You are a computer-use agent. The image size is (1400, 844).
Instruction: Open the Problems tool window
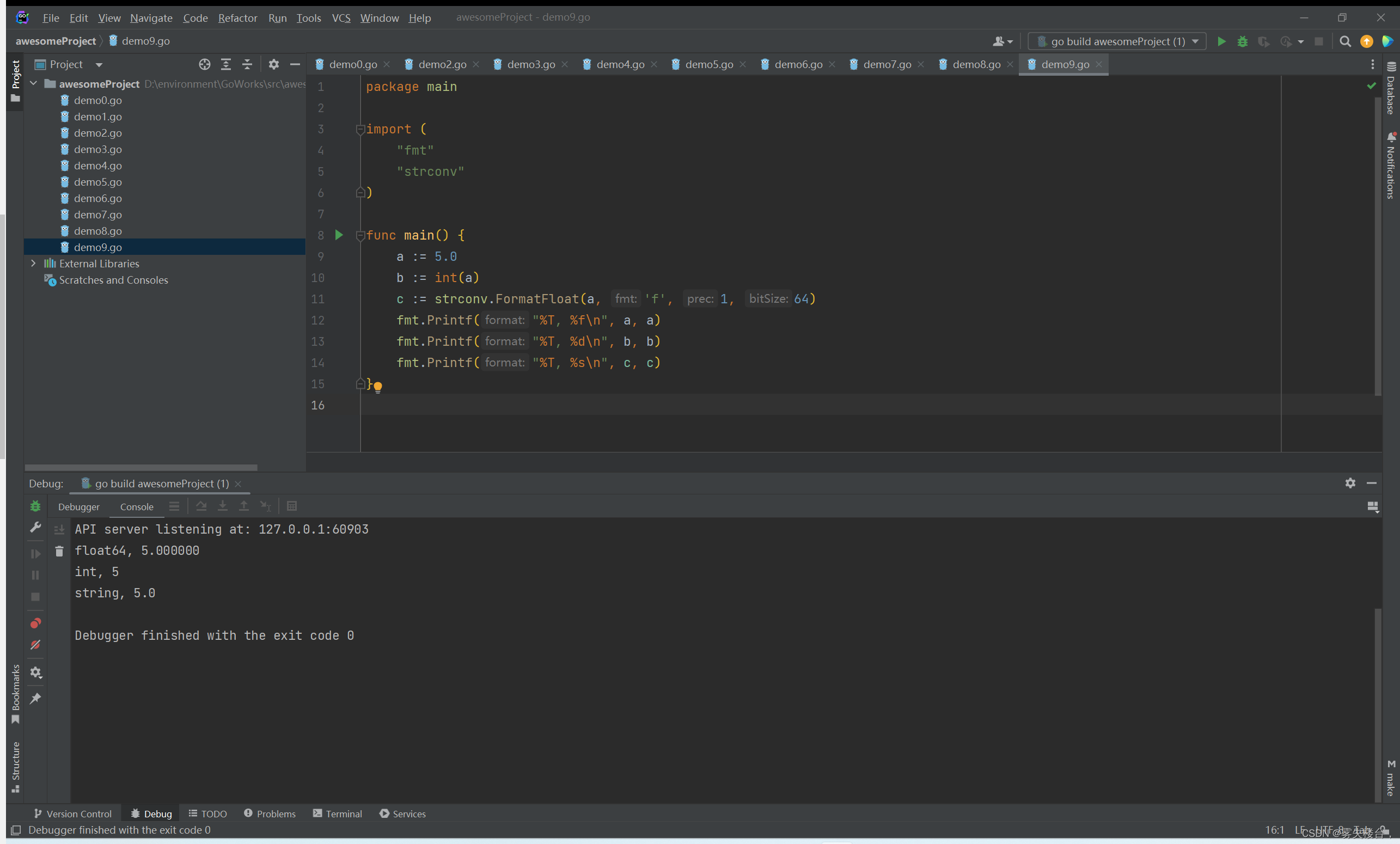pos(270,814)
